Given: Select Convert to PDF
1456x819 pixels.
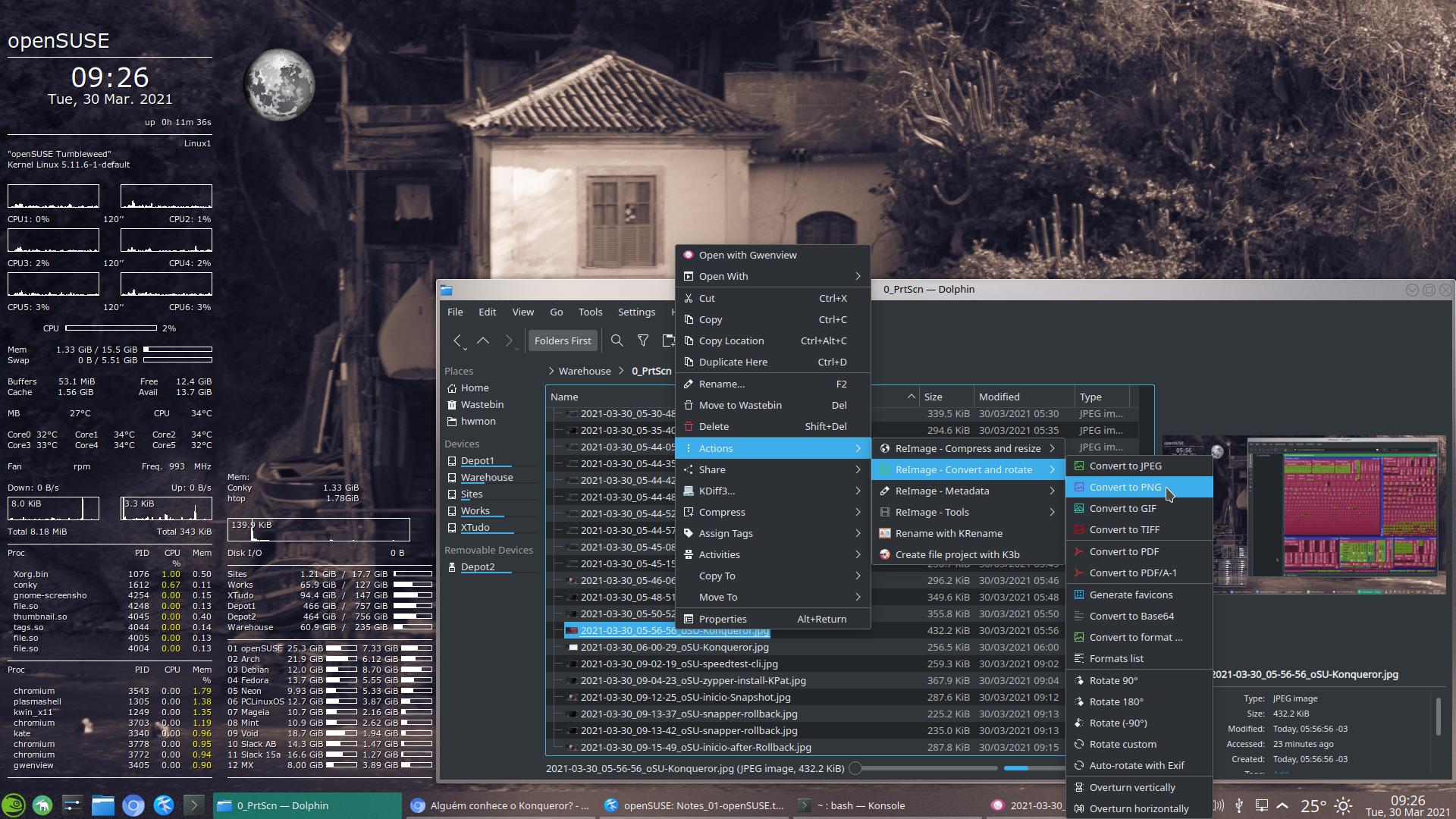Looking at the screenshot, I should (1139, 551).
